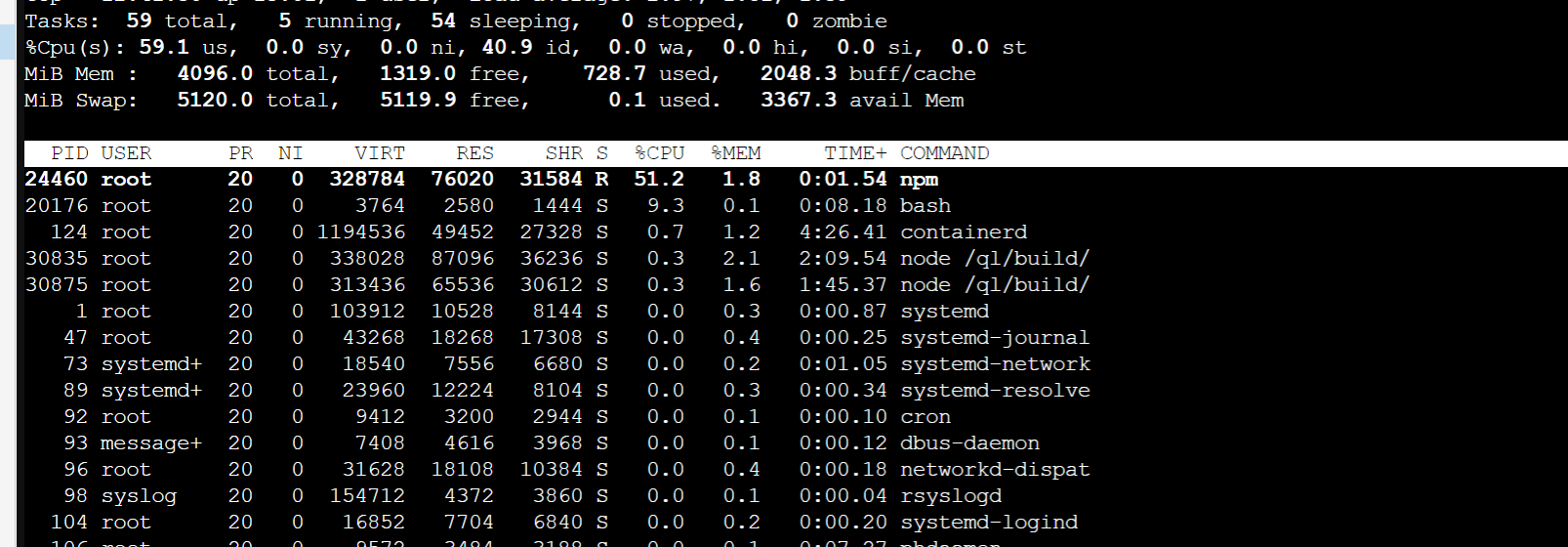Click the systemd-resolve command
1568x547 pixels.
(995, 391)
